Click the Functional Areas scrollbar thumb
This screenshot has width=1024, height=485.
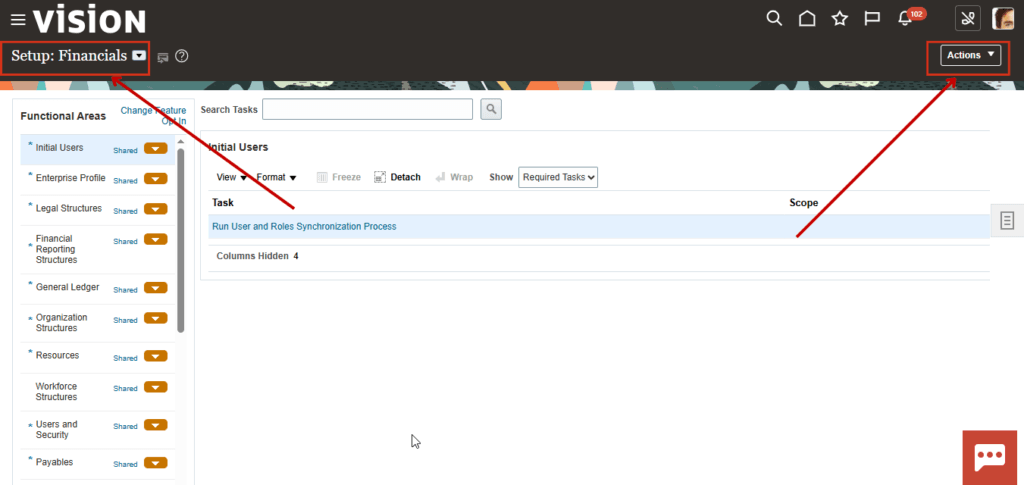pyautogui.click(x=181, y=241)
